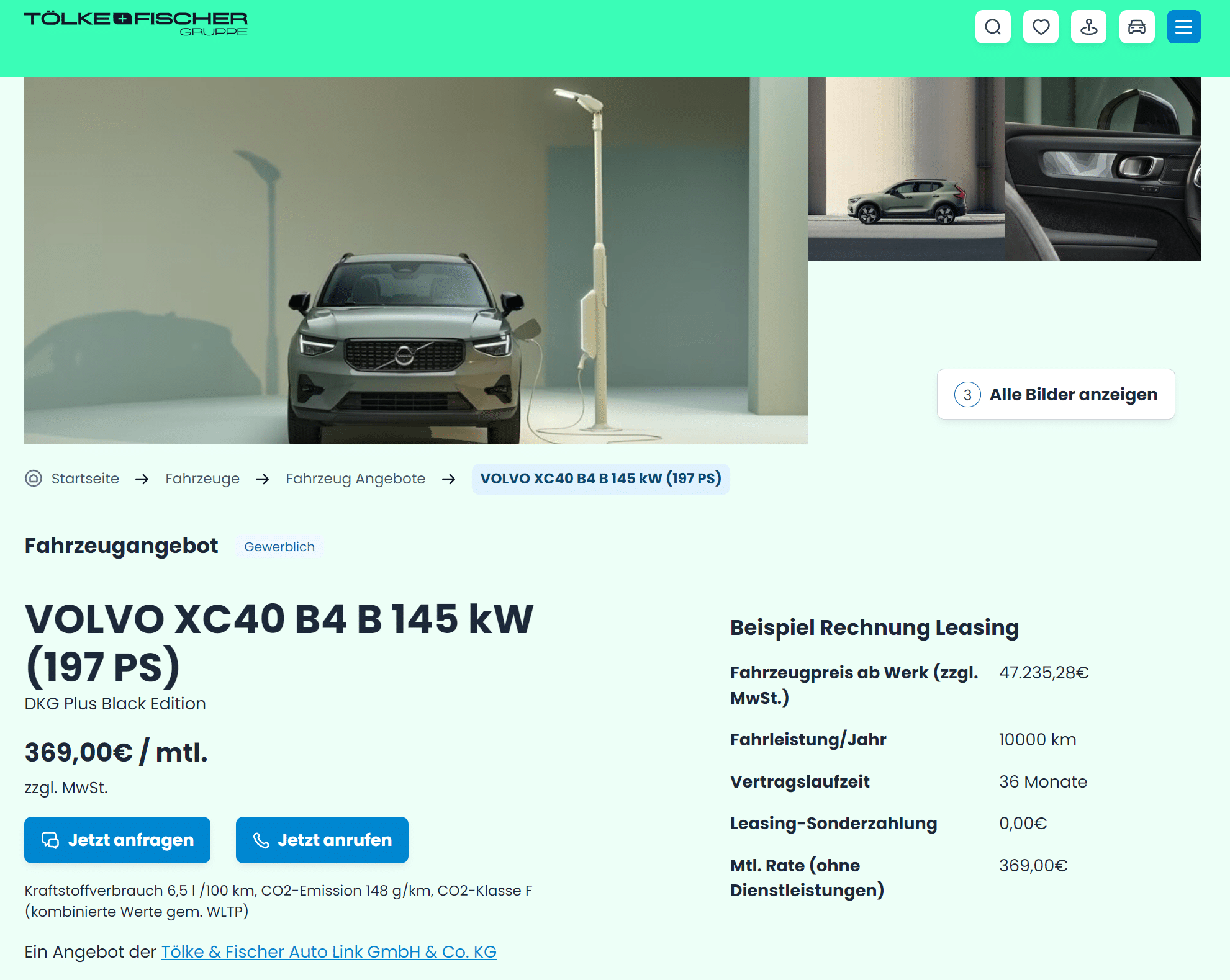The image size is (1230, 980).
Task: Open Tölke & Fischer Auto Link GmbH link
Action: [x=329, y=951]
